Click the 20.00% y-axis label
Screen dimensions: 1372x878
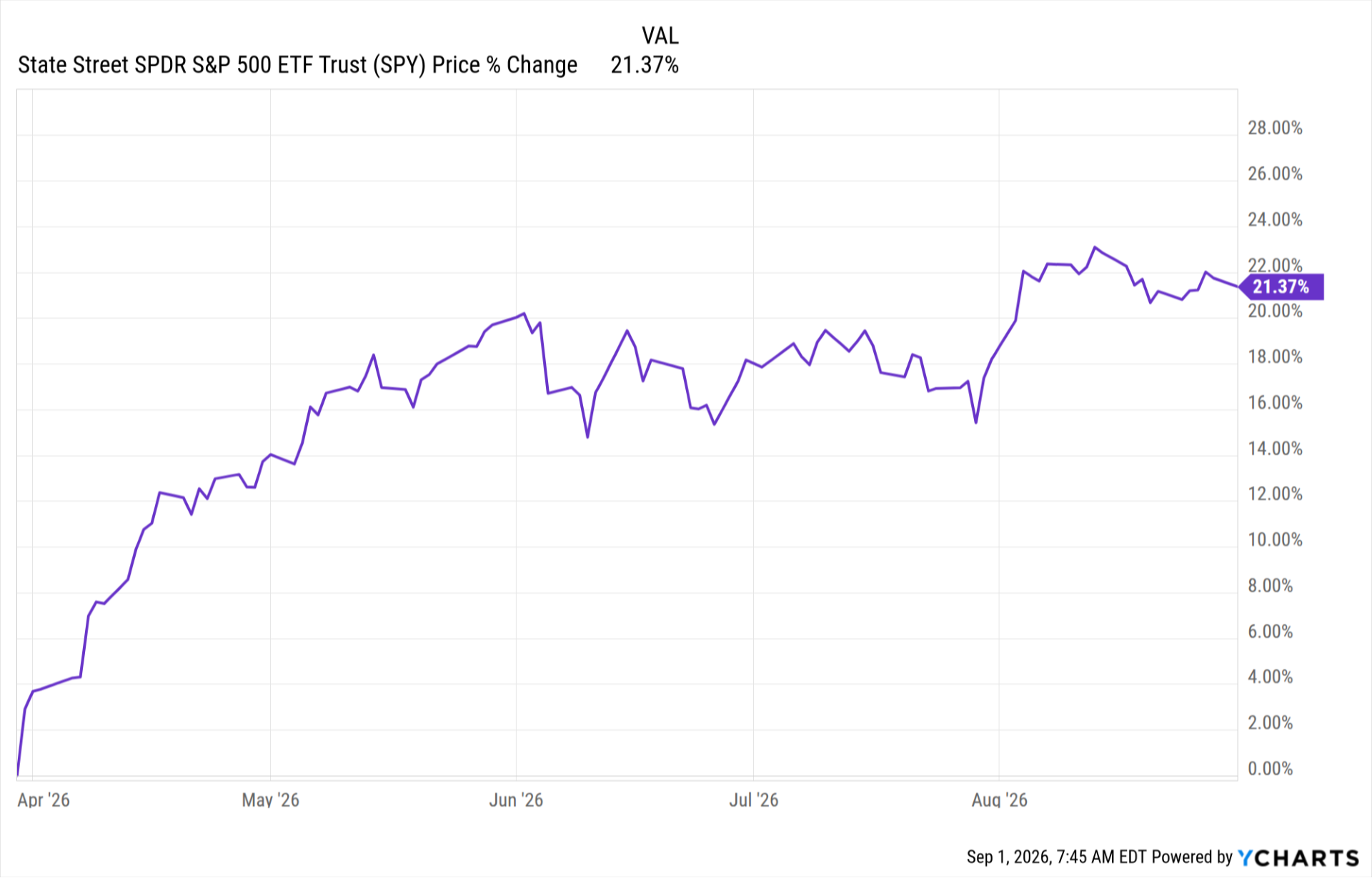pos(1275,311)
